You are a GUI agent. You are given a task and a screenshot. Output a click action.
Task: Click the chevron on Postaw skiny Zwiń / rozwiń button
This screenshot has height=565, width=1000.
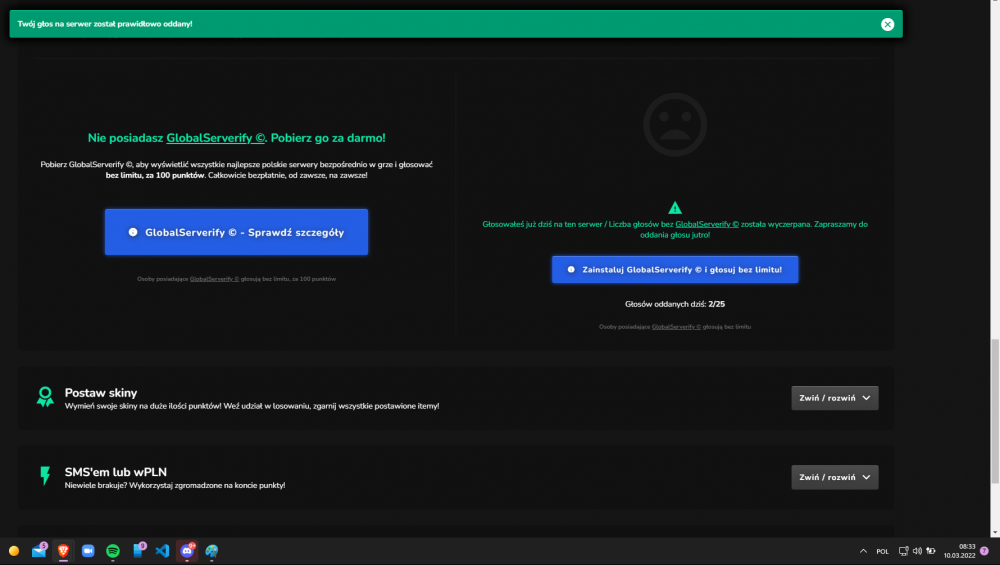click(866, 398)
